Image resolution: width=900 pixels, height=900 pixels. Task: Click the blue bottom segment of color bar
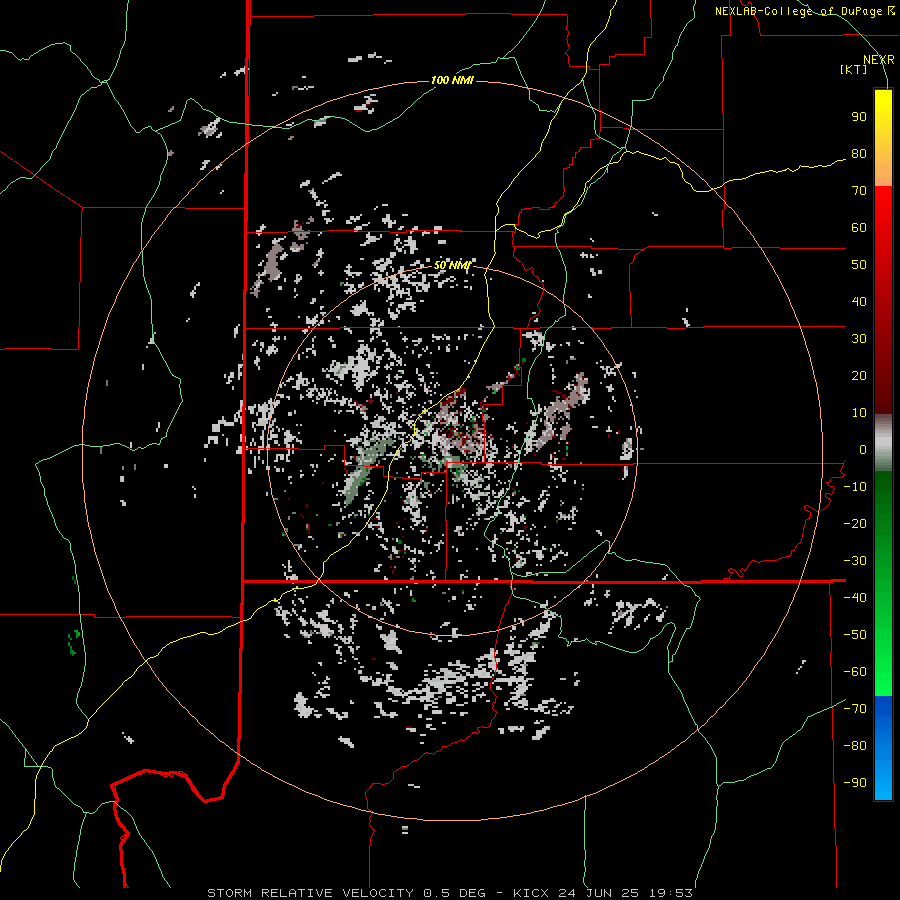(883, 748)
